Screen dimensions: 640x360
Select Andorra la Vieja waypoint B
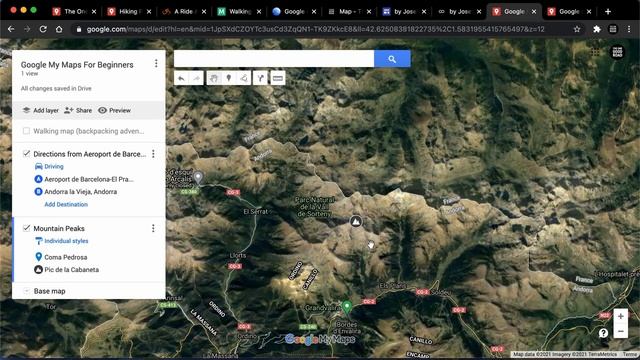[x=80, y=192]
